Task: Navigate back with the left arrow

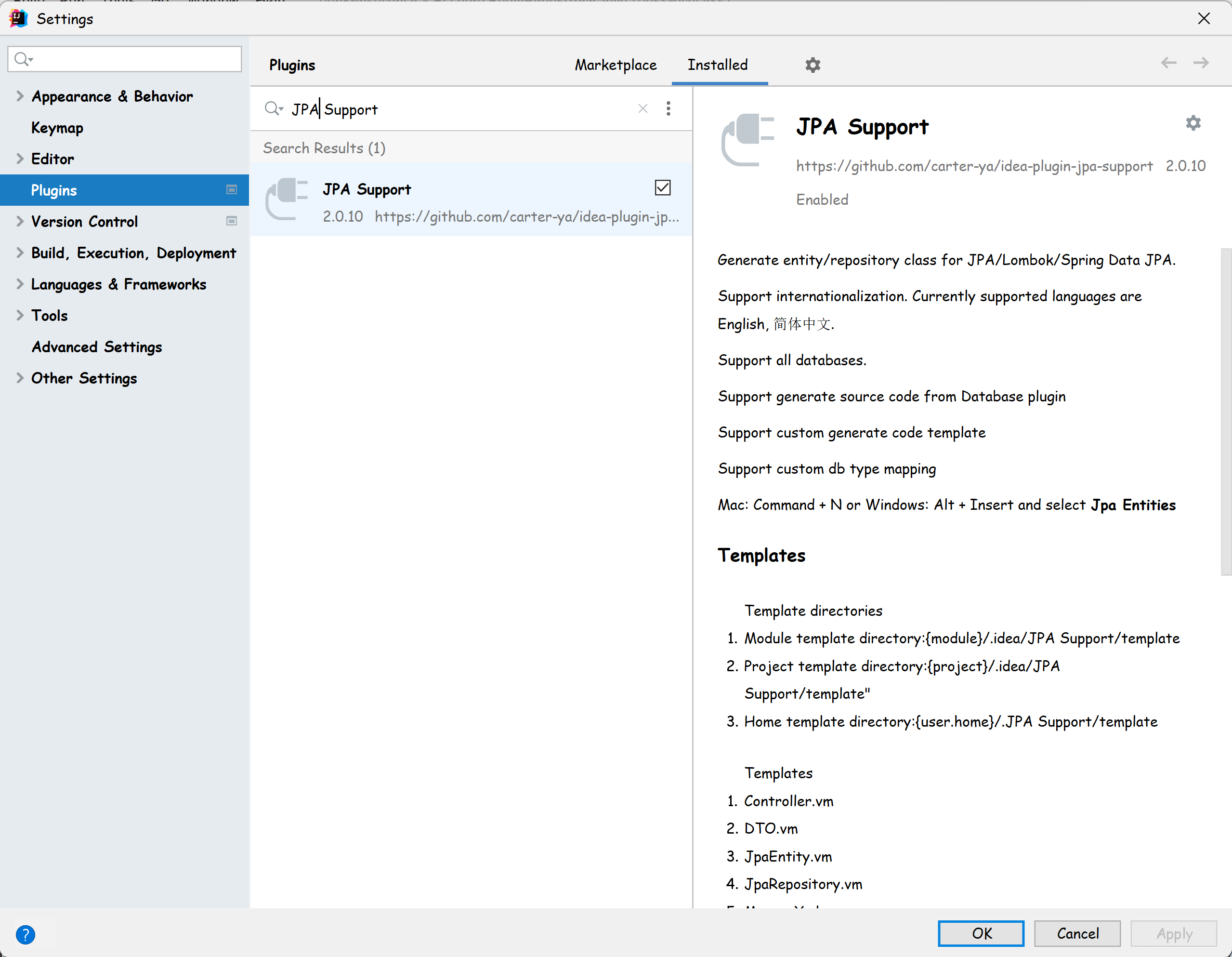Action: tap(1168, 63)
